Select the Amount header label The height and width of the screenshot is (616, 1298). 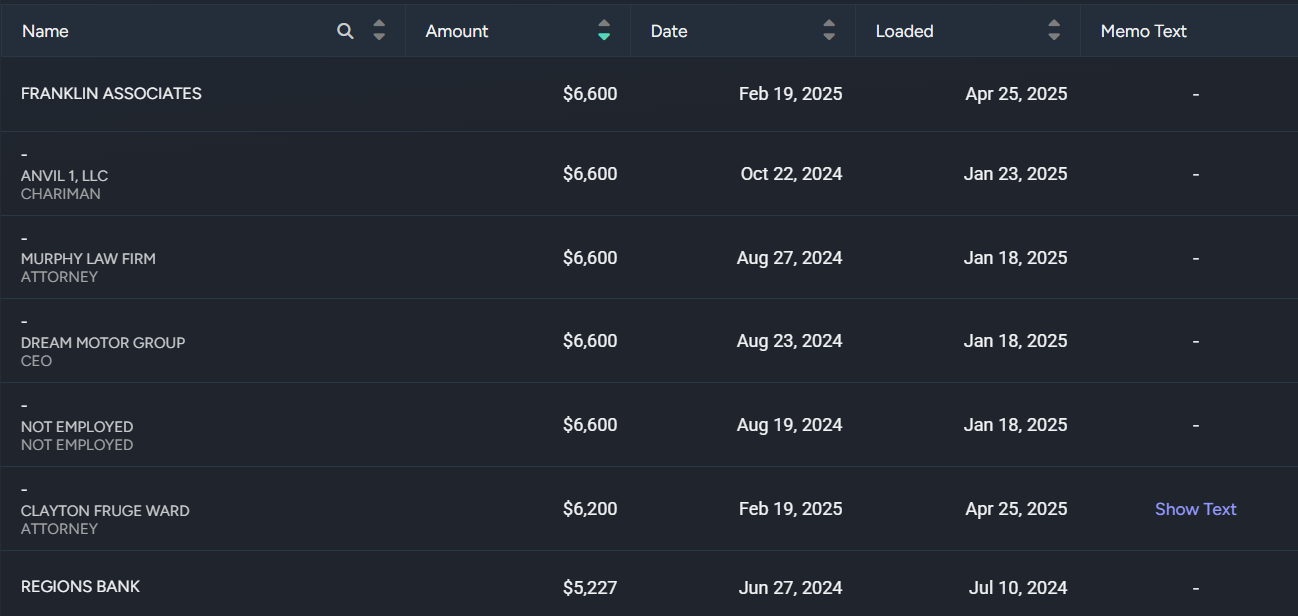[x=457, y=31]
